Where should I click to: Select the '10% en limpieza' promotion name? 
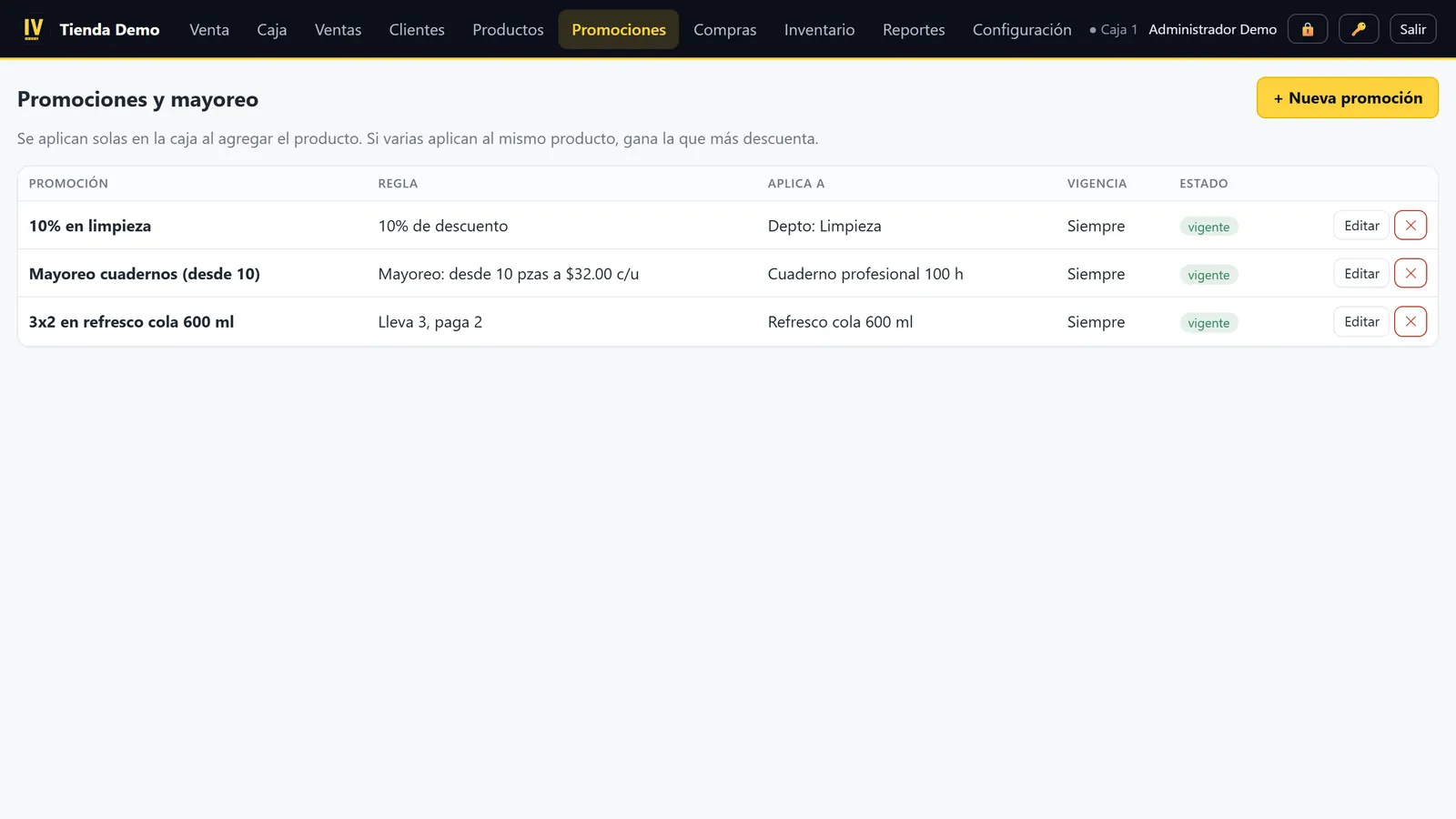90,226
